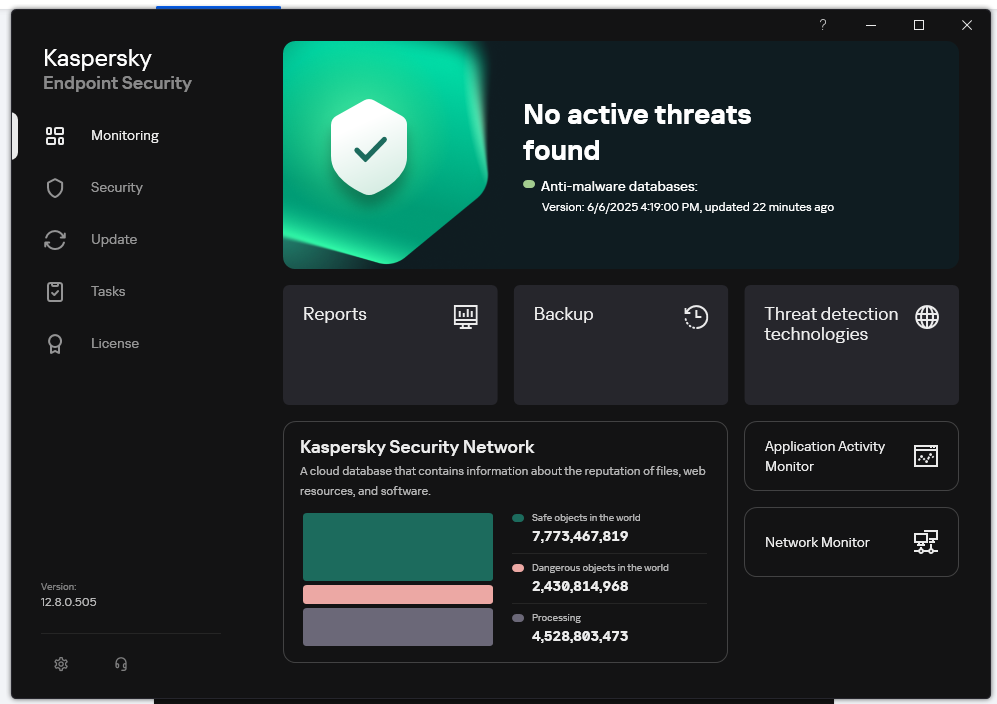Open Application Activity Monitor
The image size is (997, 704).
click(851, 456)
